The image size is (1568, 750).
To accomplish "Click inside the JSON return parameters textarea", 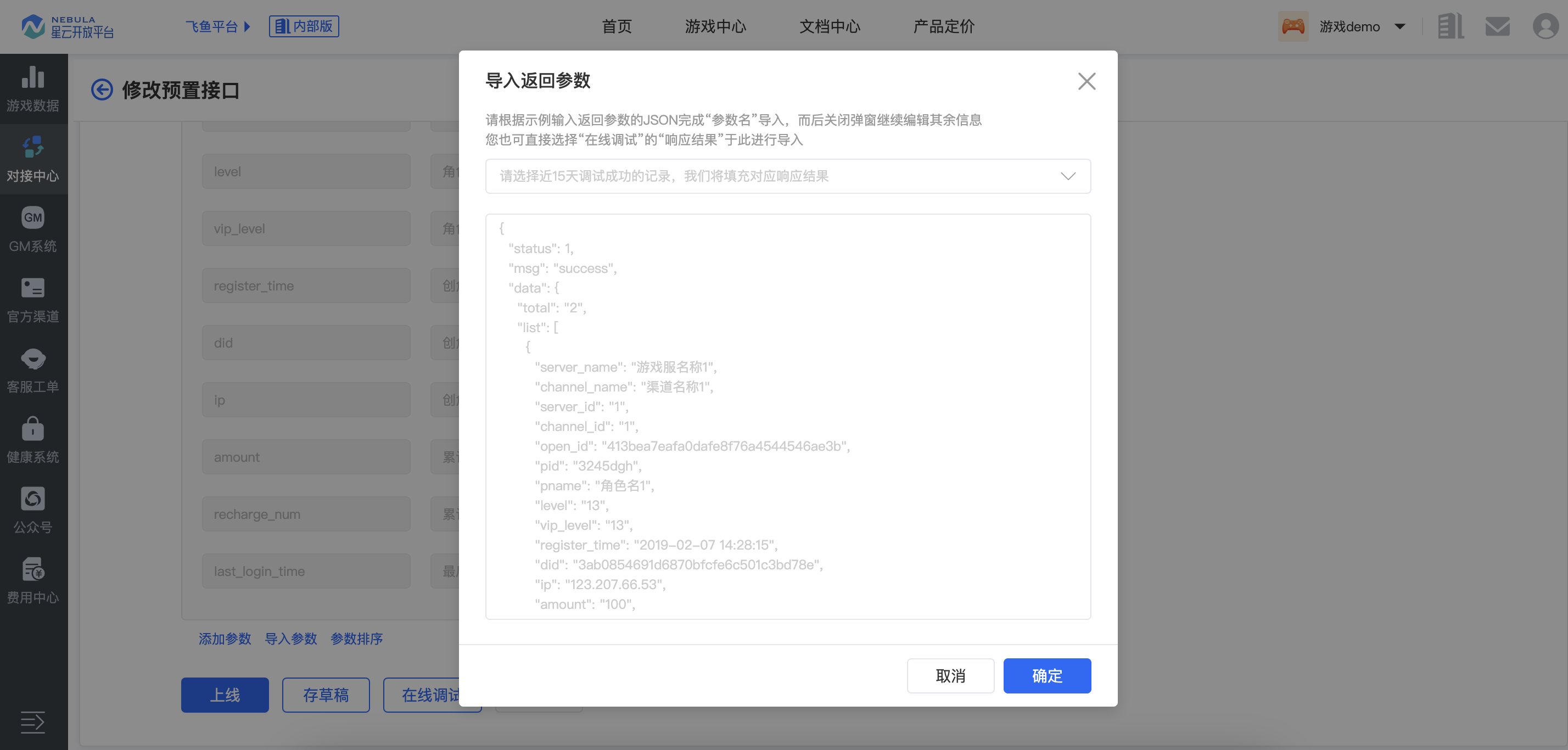I will pos(788,416).
